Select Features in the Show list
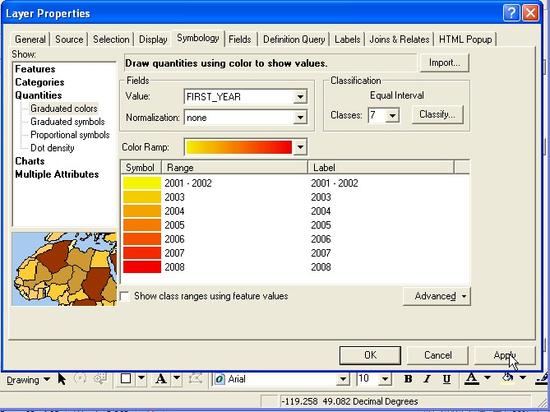The height and width of the screenshot is (412, 550). [35, 69]
